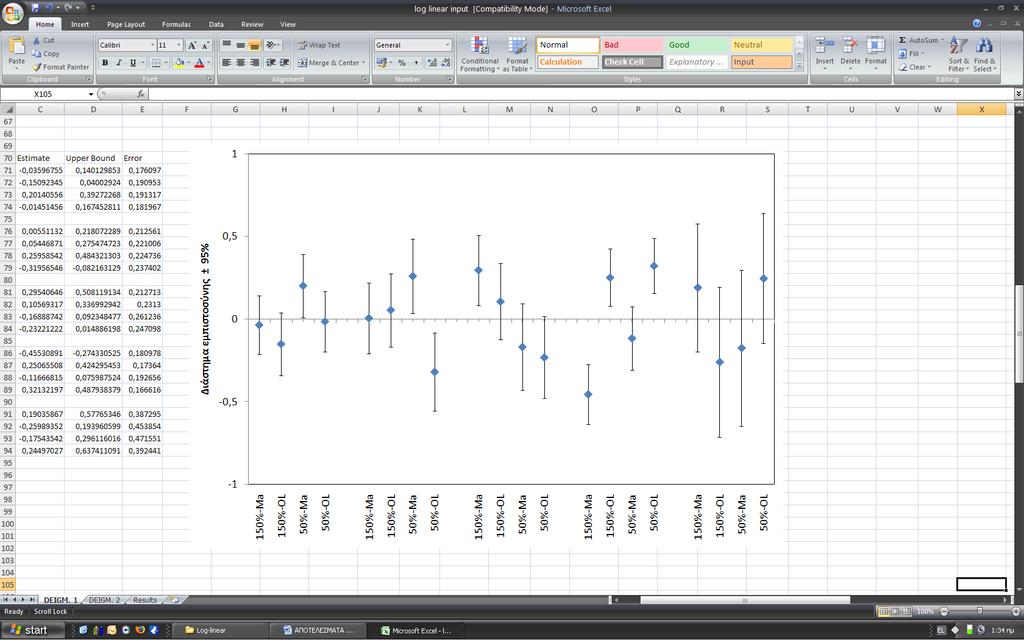1024x640 pixels.
Task: Center text horizontally
Action: (x=240, y=63)
